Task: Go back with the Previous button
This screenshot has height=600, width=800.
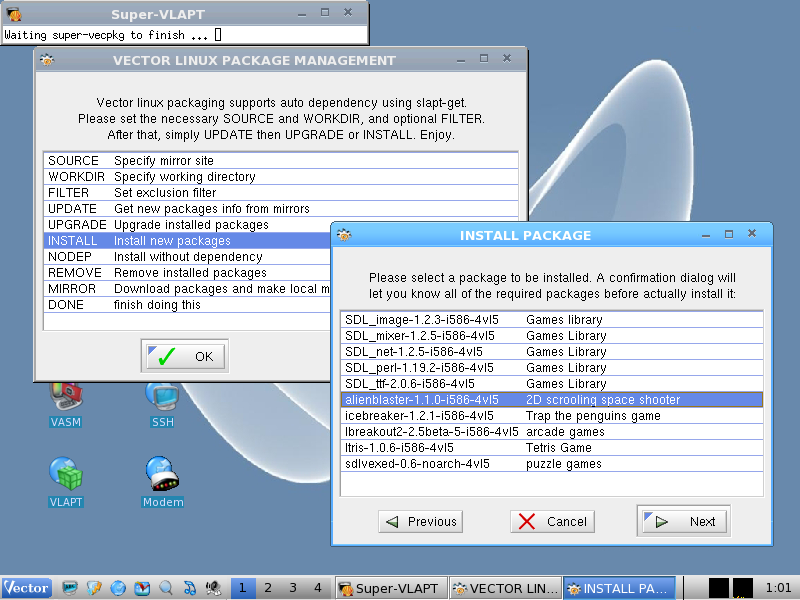Action: tap(420, 521)
